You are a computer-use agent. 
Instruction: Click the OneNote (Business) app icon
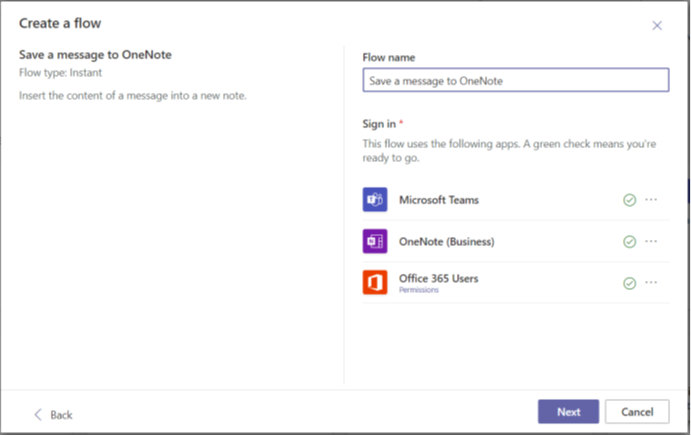click(375, 241)
